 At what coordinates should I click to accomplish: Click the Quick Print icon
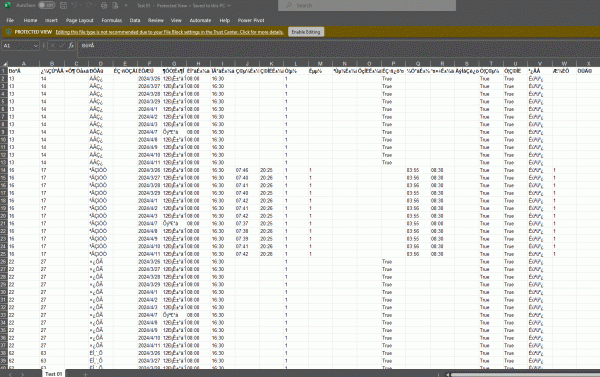tap(104, 5)
